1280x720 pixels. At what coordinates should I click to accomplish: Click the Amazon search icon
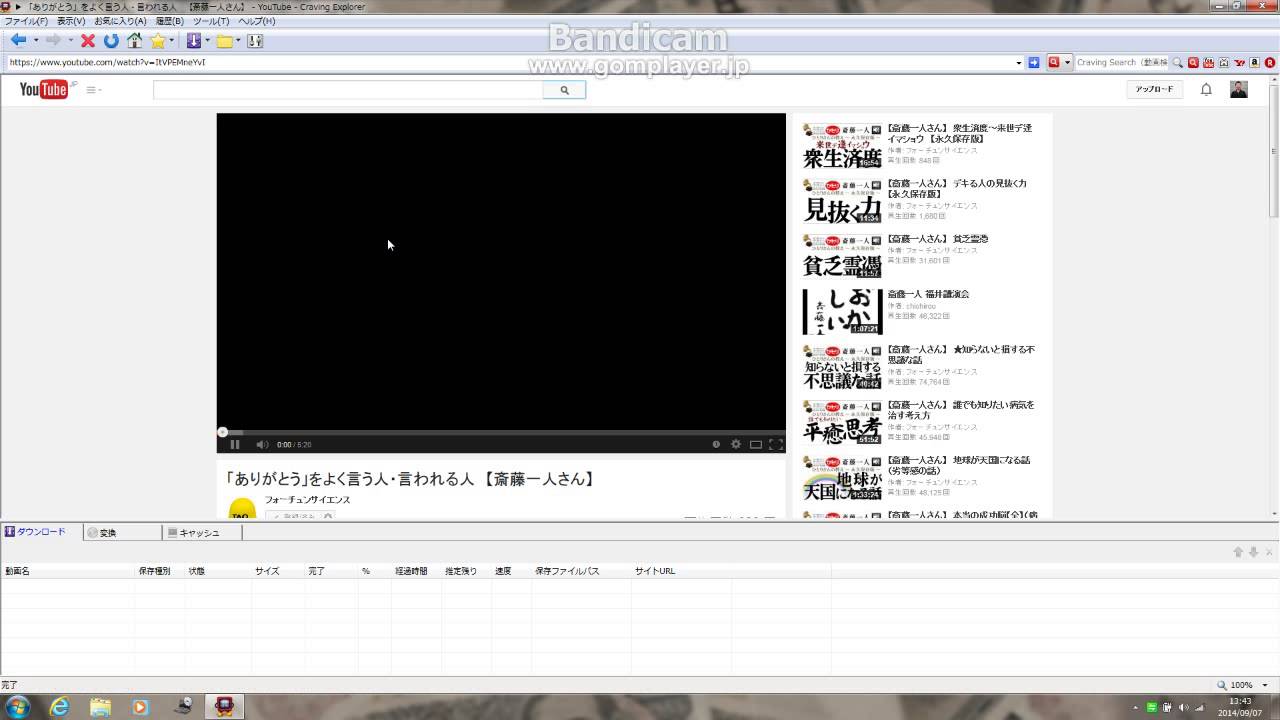click(1255, 62)
